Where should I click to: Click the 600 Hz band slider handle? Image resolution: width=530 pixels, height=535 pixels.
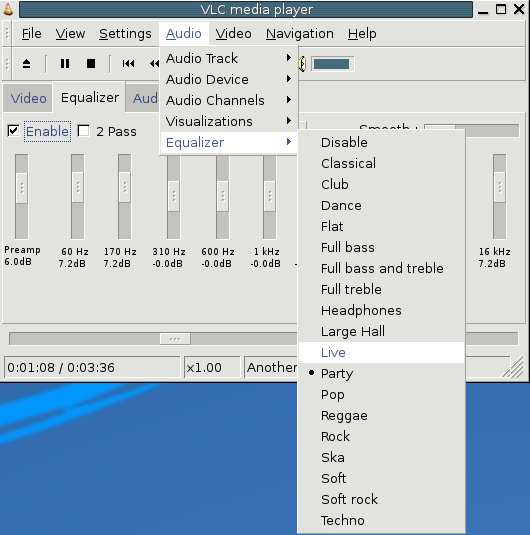223,196
